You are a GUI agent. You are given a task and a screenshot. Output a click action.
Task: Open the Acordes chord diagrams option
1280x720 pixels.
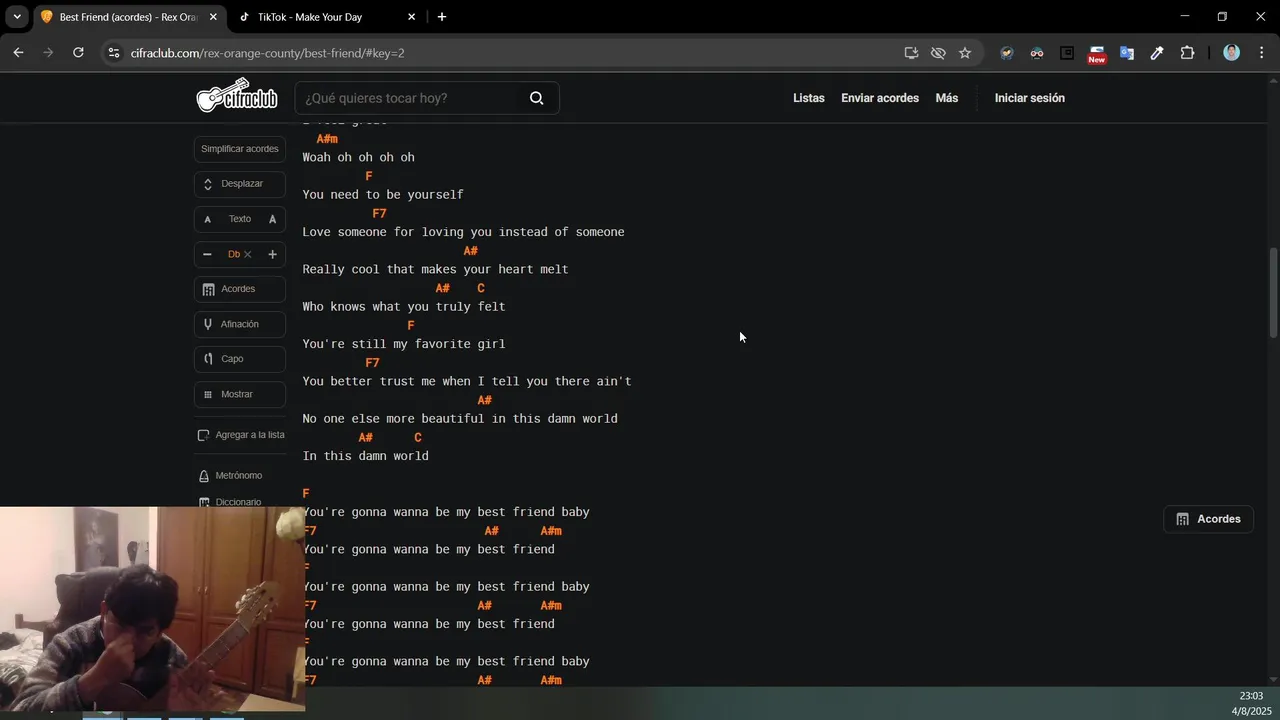(240, 289)
